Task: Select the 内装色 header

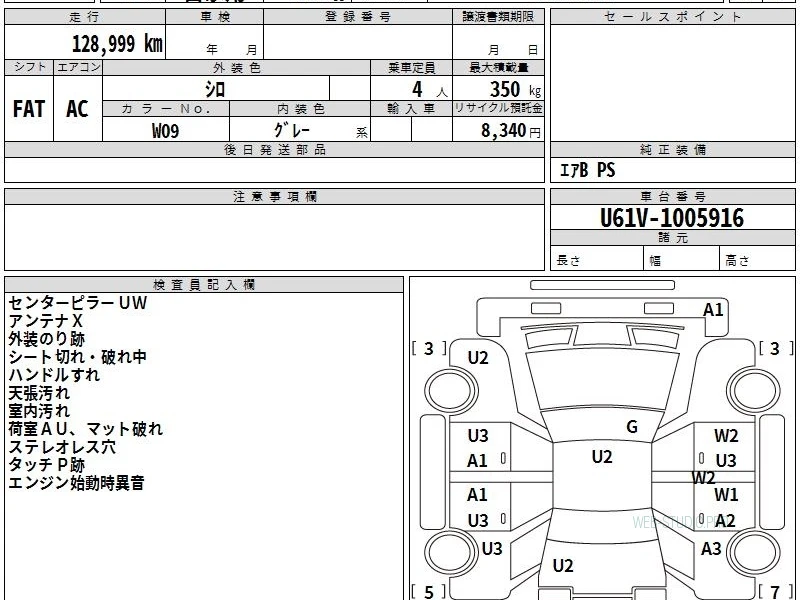Action: point(301,109)
